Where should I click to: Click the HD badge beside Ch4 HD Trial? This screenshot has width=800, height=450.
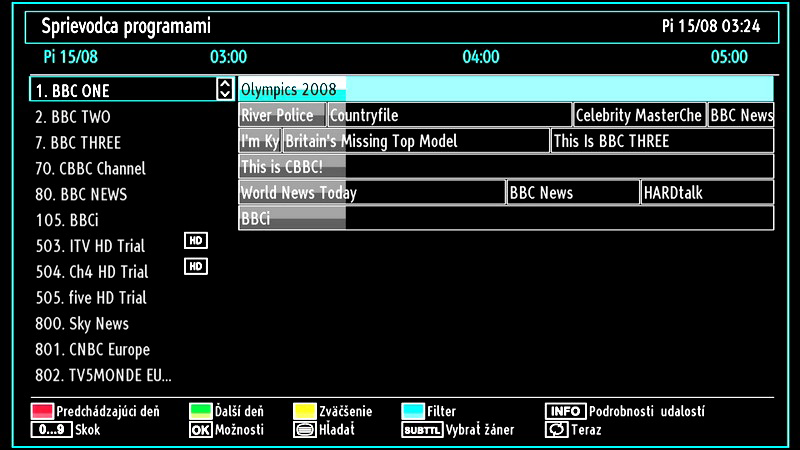[196, 266]
